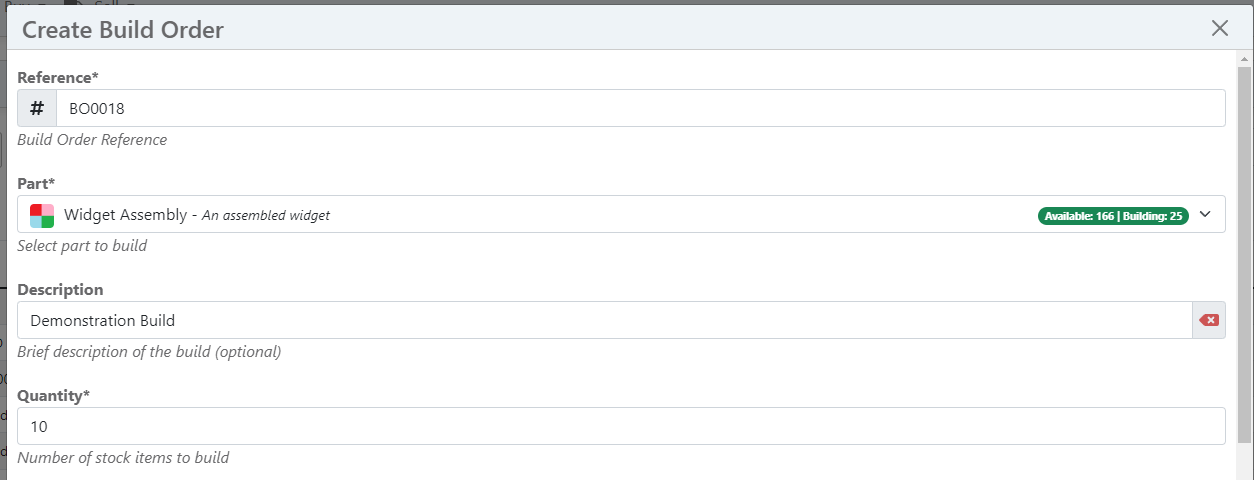The width and height of the screenshot is (1254, 480).
Task: Click the 'Select part to build' hint
Action: [x=82, y=245]
